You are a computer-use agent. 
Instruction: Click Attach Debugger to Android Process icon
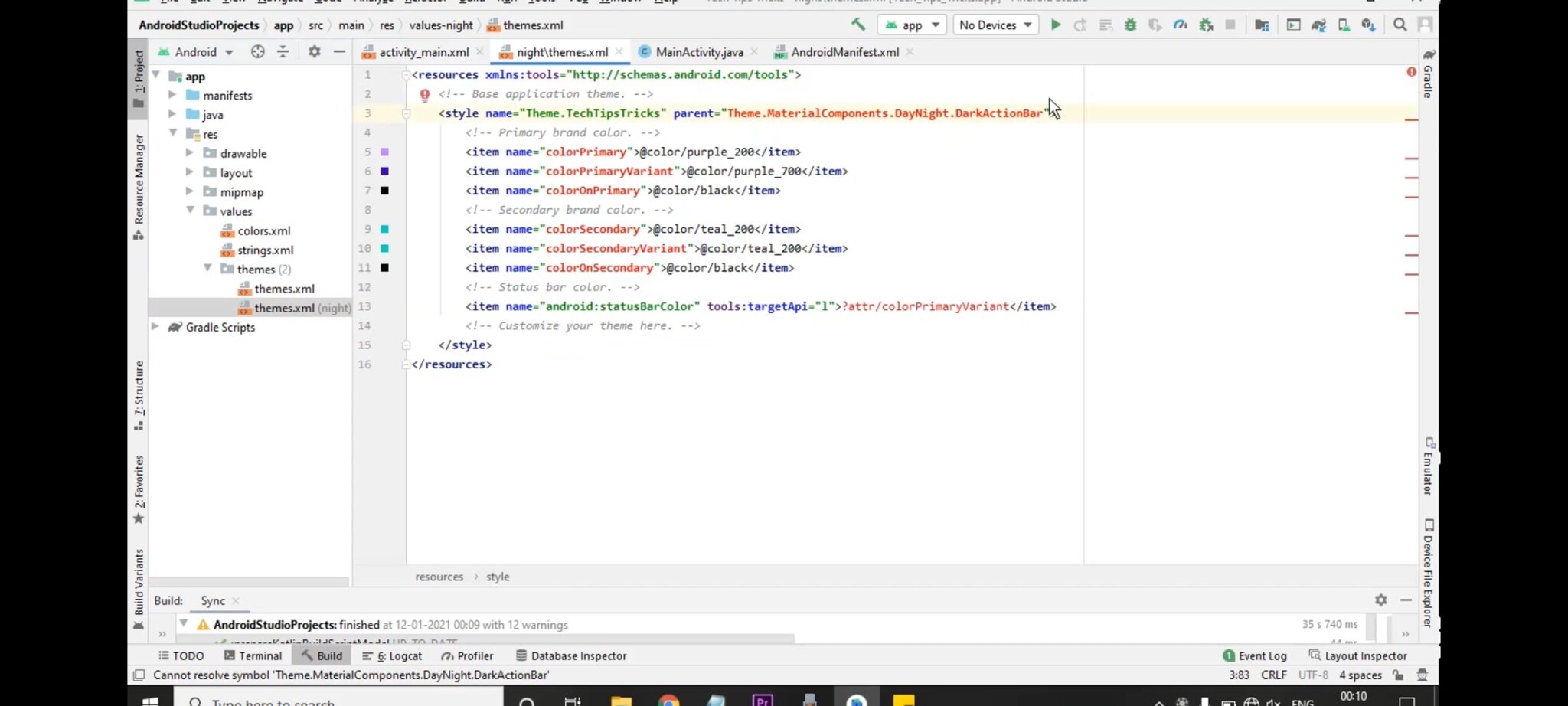pos(1206,25)
